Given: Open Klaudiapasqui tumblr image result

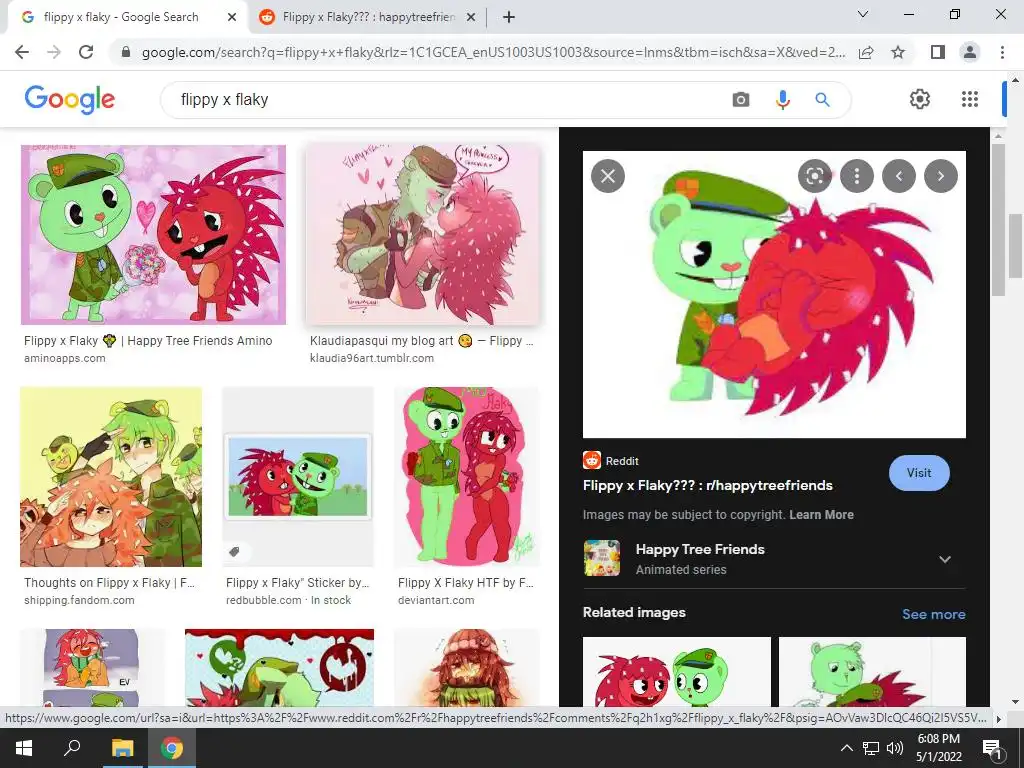Looking at the screenshot, I should tap(423, 234).
